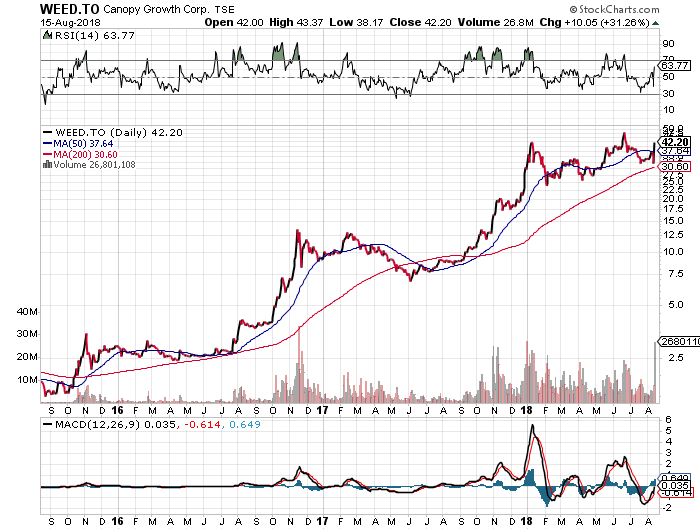Click the WEED.TO (Daily) 42.20 legend entry
The height and width of the screenshot is (530, 700).
[119, 132]
